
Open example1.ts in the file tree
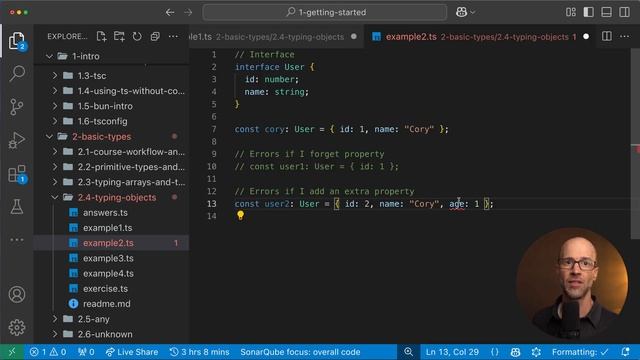pyautogui.click(x=111, y=228)
